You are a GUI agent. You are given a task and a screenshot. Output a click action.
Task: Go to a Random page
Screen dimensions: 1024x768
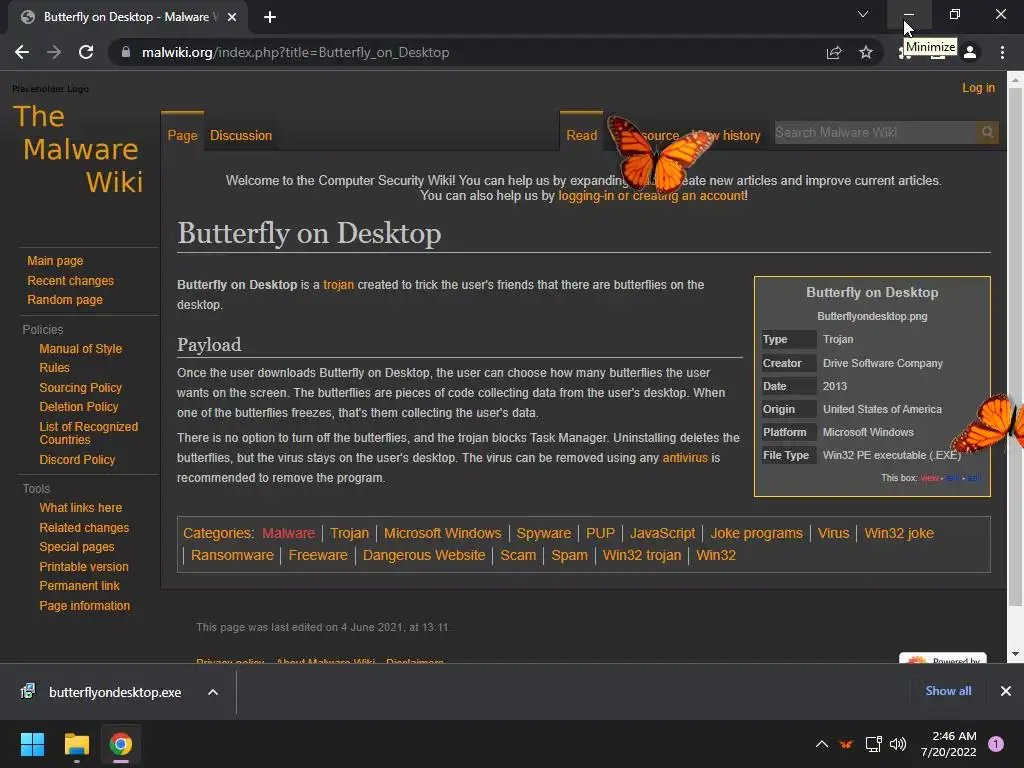[x=65, y=300]
